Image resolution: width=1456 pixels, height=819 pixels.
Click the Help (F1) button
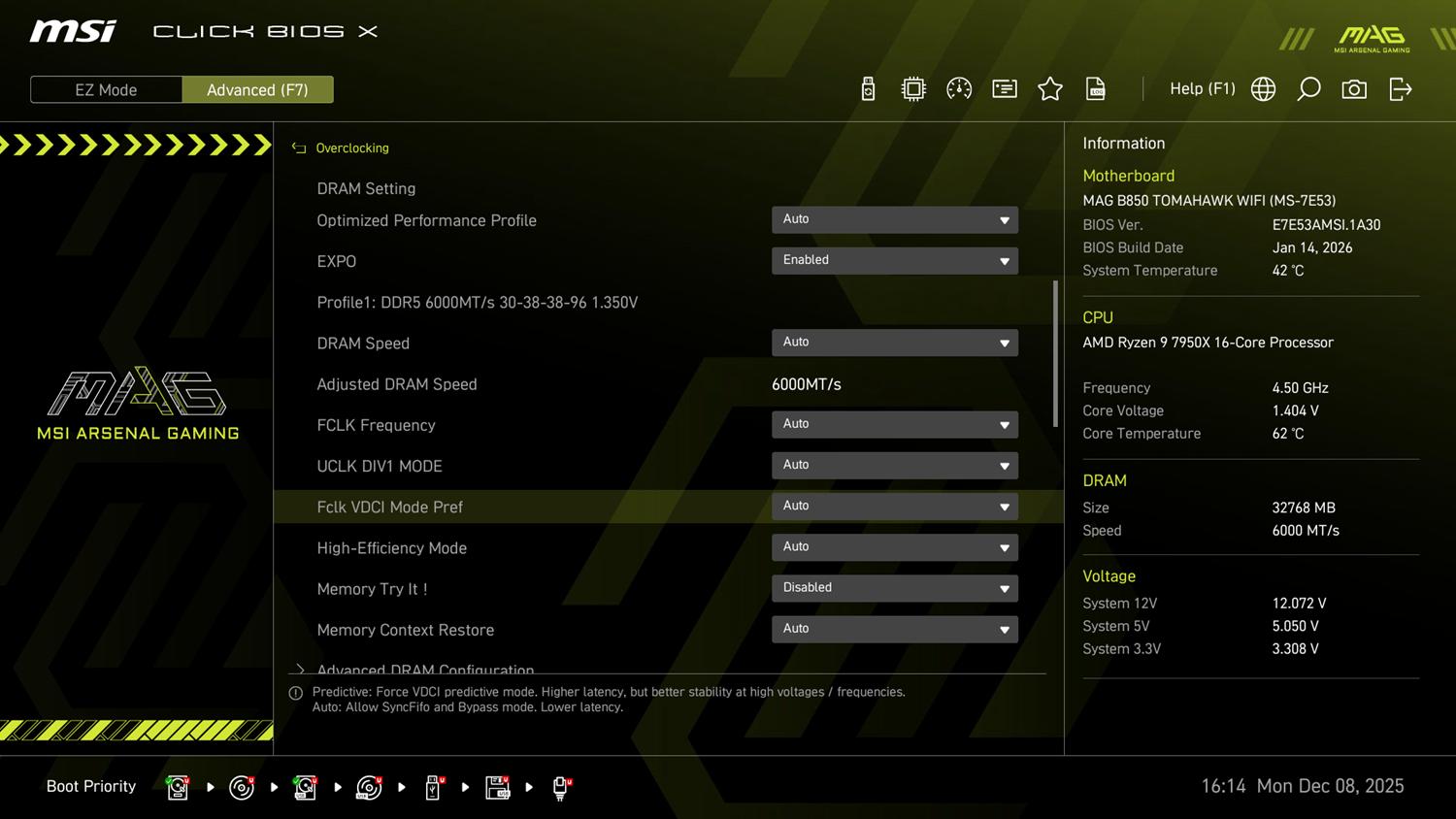tap(1202, 89)
